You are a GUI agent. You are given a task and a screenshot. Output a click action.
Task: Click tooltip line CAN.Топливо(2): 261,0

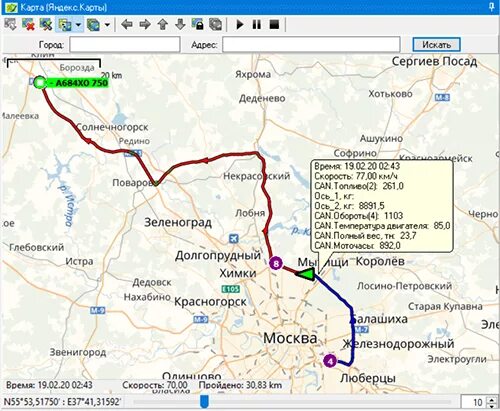tap(359, 186)
